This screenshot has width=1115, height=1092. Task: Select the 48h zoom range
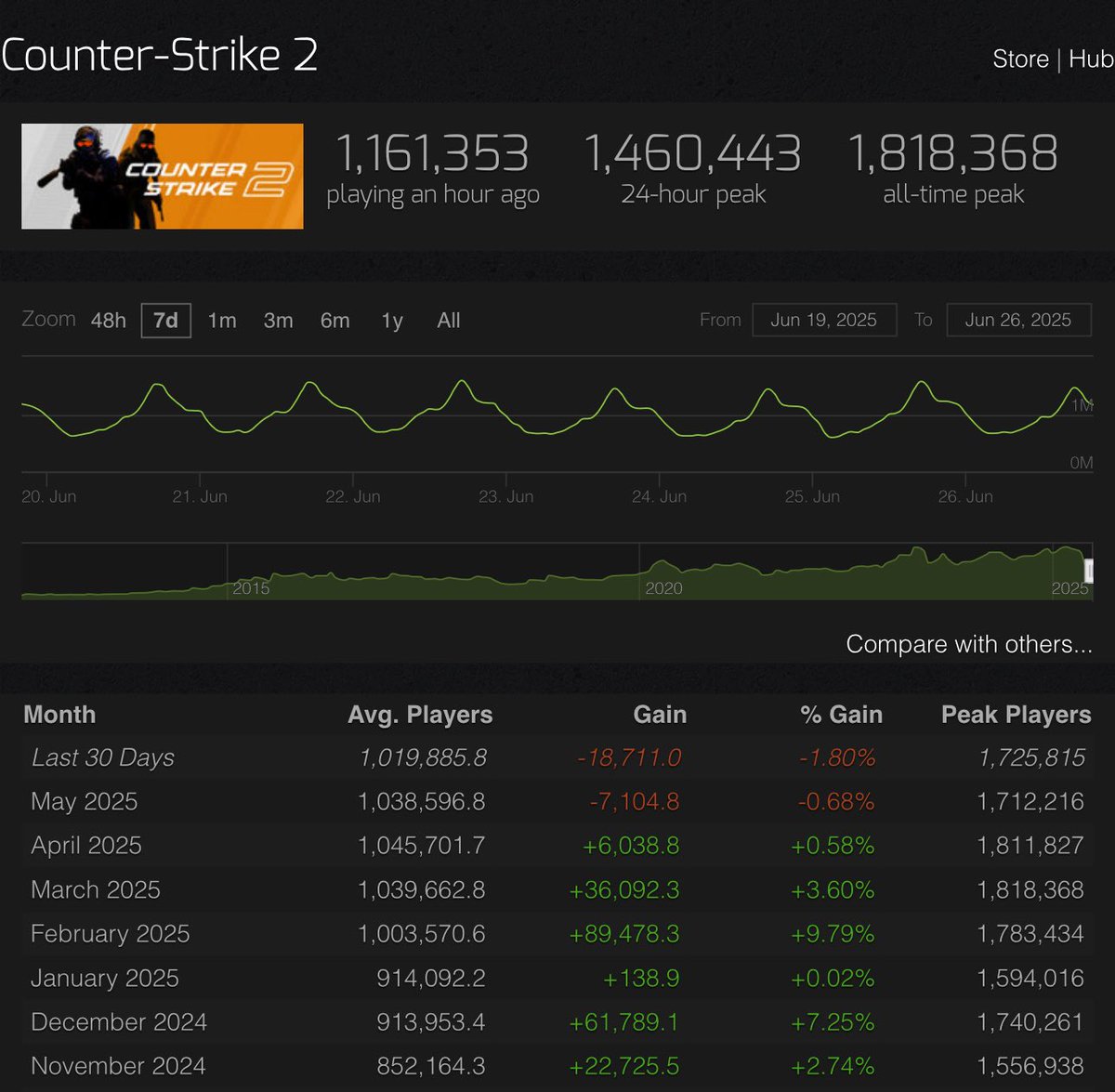(x=109, y=321)
